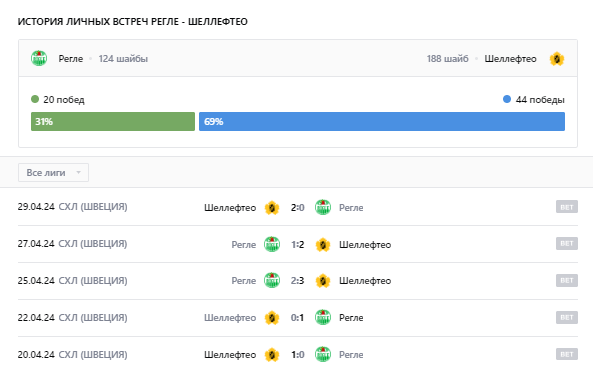Click Шеллефтео logo in 29.04.24 match row
The width and height of the screenshot is (593, 370).
272,208
